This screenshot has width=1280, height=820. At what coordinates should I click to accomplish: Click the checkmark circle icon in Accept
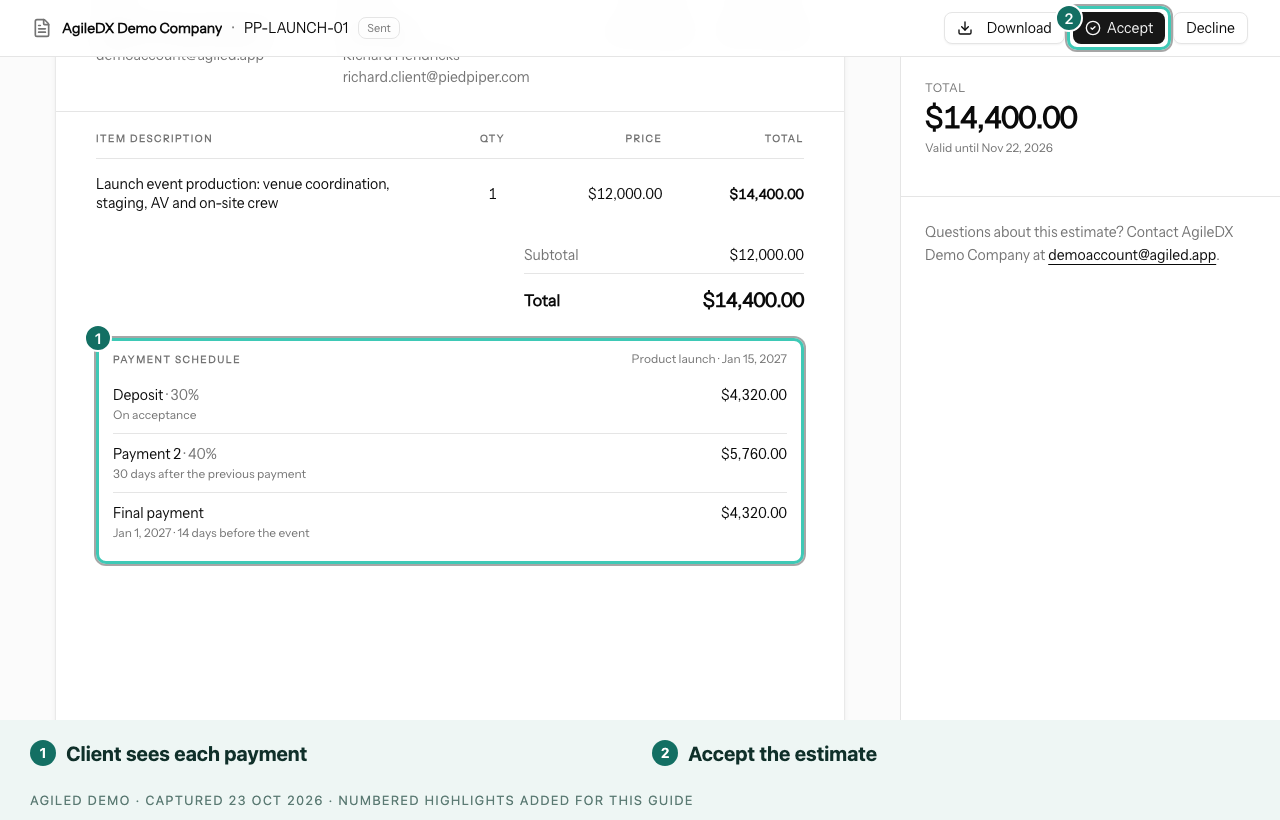pyautogui.click(x=1093, y=28)
